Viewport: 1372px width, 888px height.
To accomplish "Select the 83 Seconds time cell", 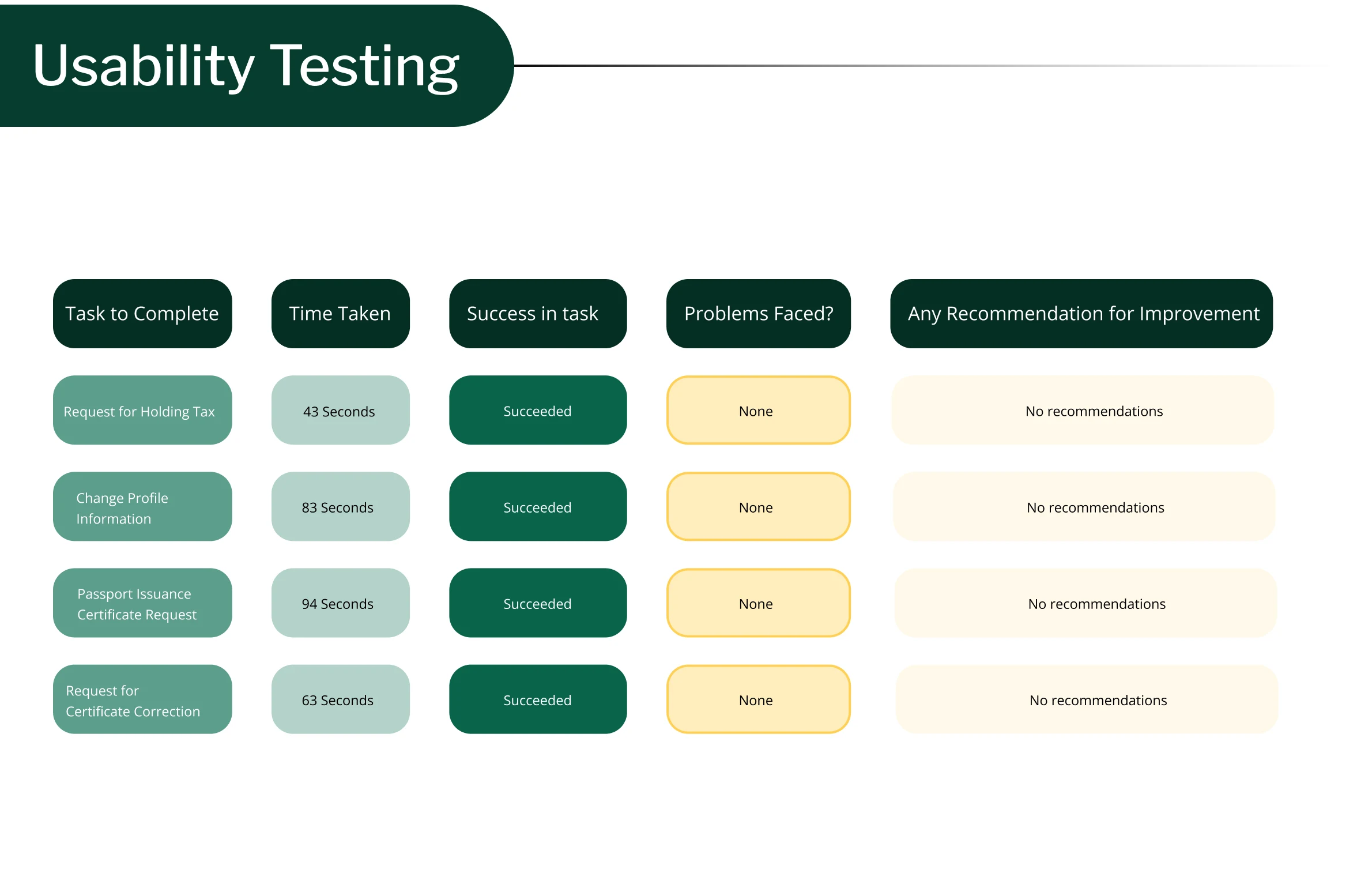I will [x=340, y=507].
